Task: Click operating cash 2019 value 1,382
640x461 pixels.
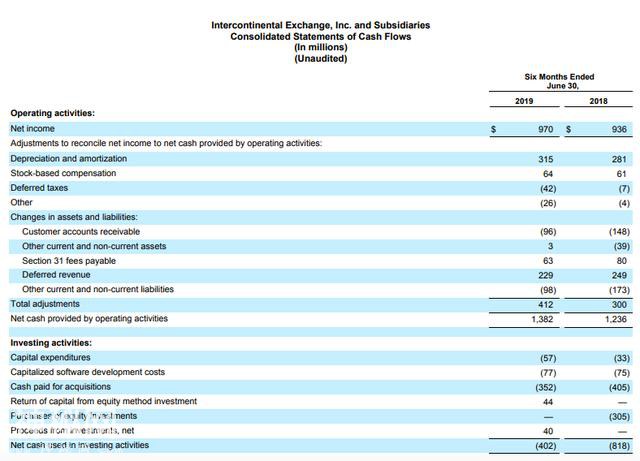Action: (x=542, y=319)
